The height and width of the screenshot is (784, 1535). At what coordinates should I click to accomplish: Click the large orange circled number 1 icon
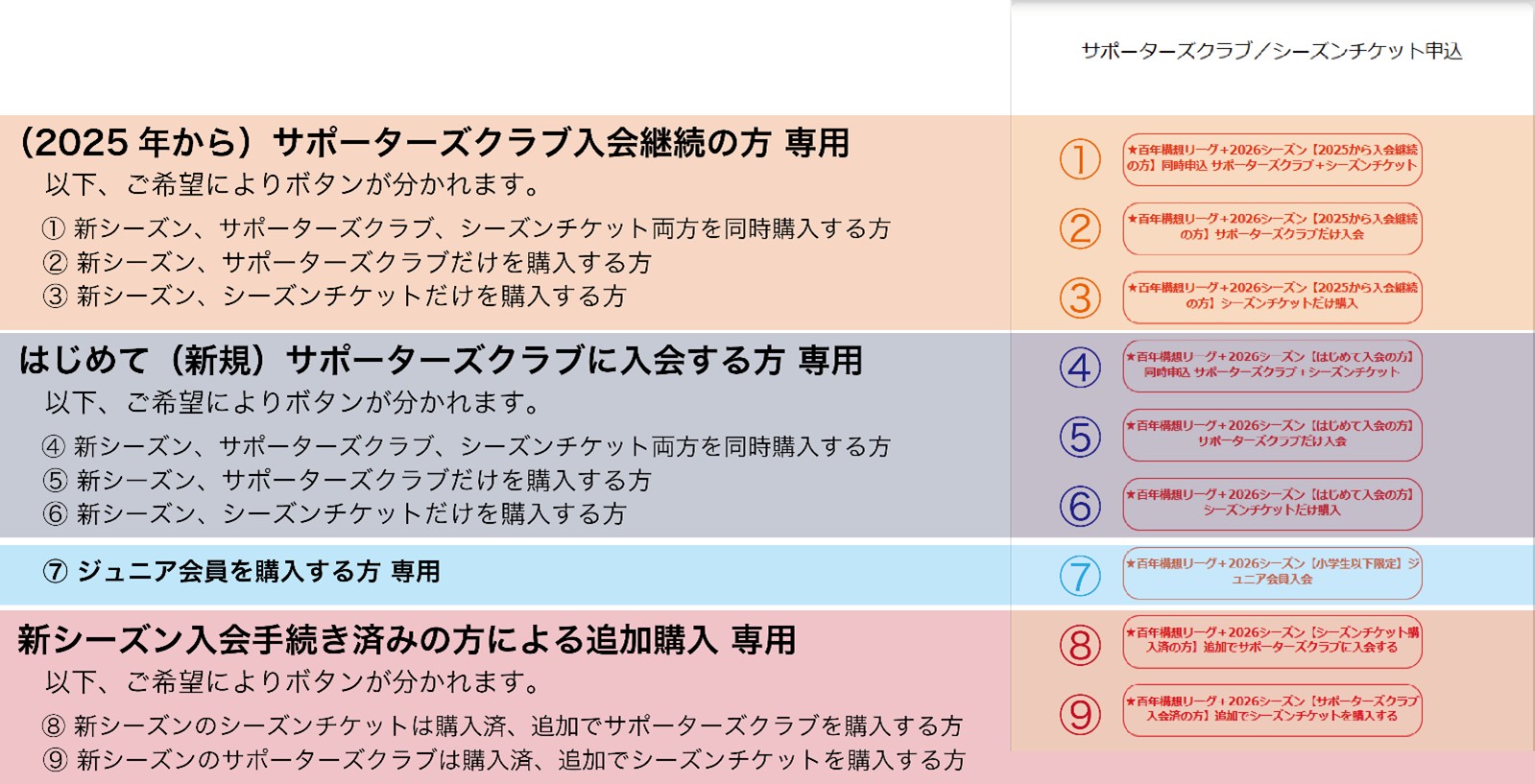pyautogui.click(x=1080, y=159)
